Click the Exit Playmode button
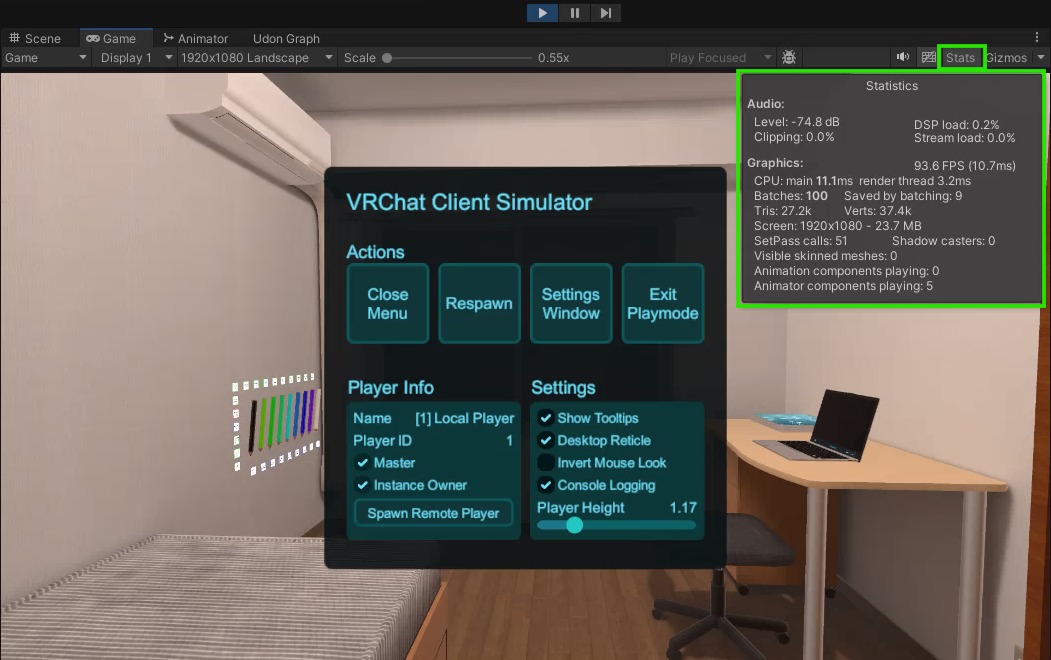 [663, 304]
